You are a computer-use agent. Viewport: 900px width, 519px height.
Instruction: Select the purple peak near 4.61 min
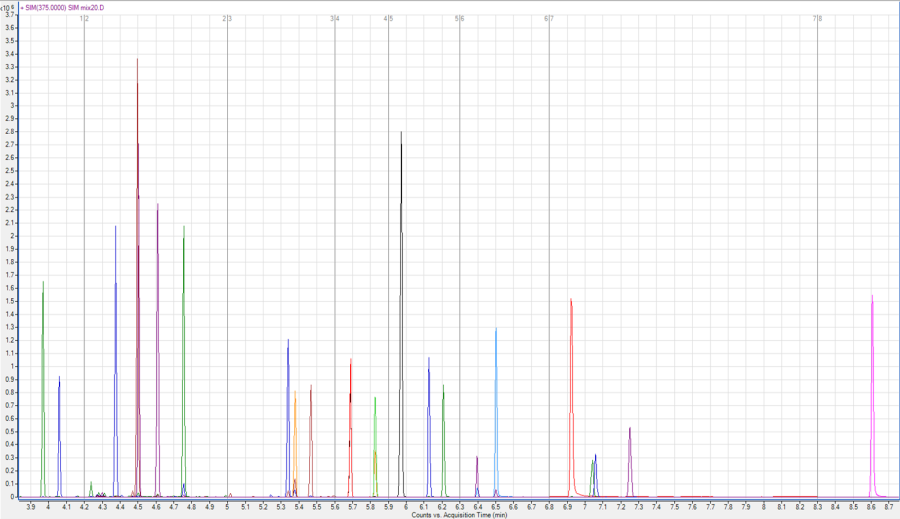click(x=157, y=350)
